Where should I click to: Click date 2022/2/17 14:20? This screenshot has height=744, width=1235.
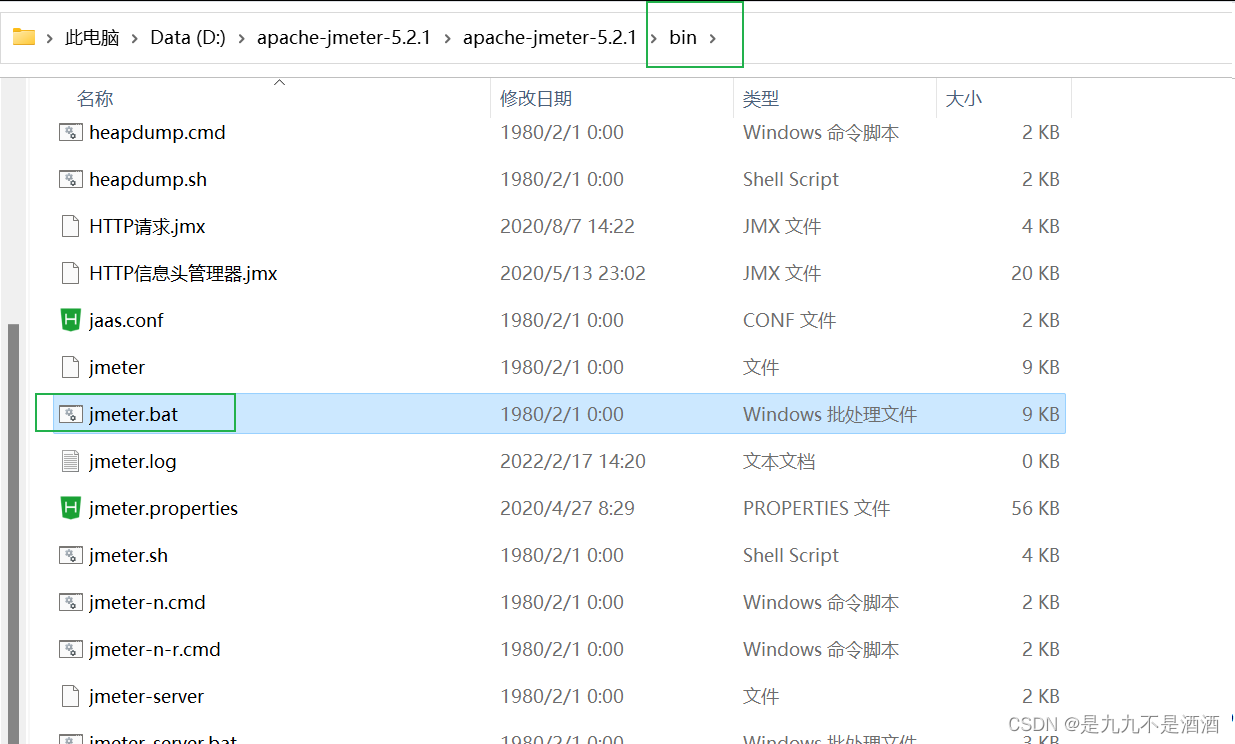573,461
